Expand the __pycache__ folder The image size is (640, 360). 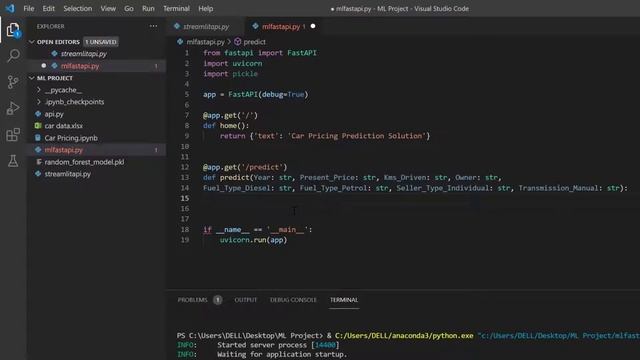(x=39, y=90)
